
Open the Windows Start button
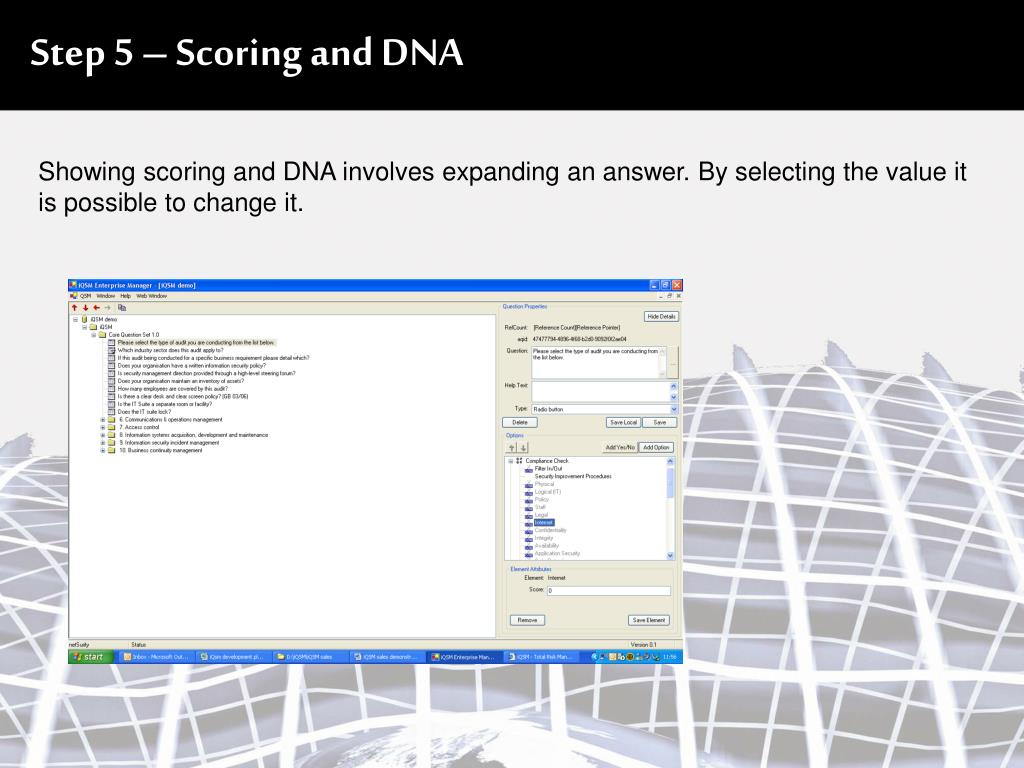click(90, 657)
